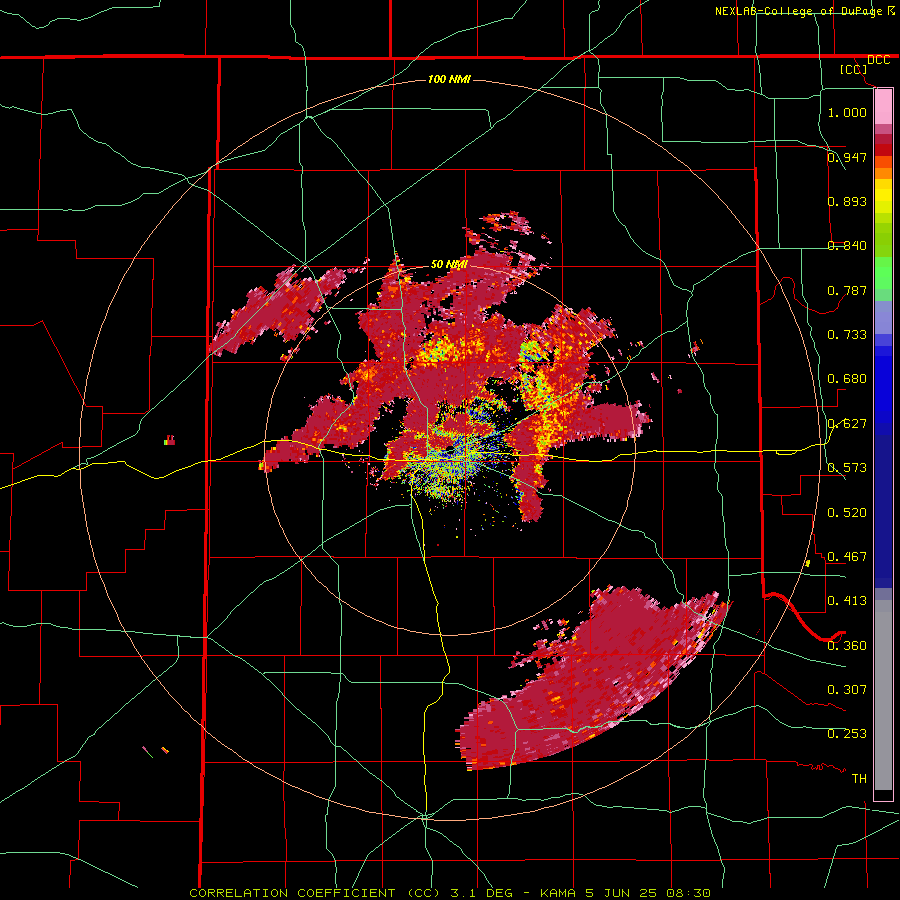Click the 0.520 scale value
Image resolution: width=900 pixels, height=900 pixels.
pyautogui.click(x=847, y=512)
